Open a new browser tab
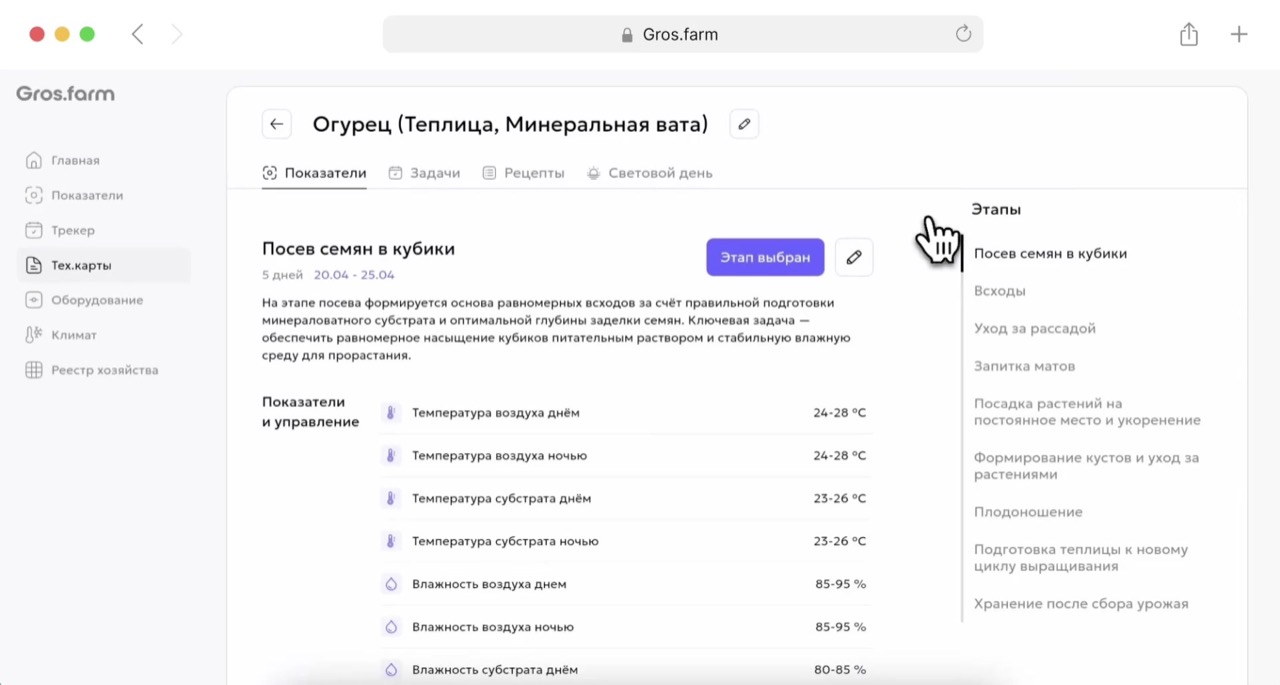Image resolution: width=1280 pixels, height=685 pixels. tap(1239, 34)
